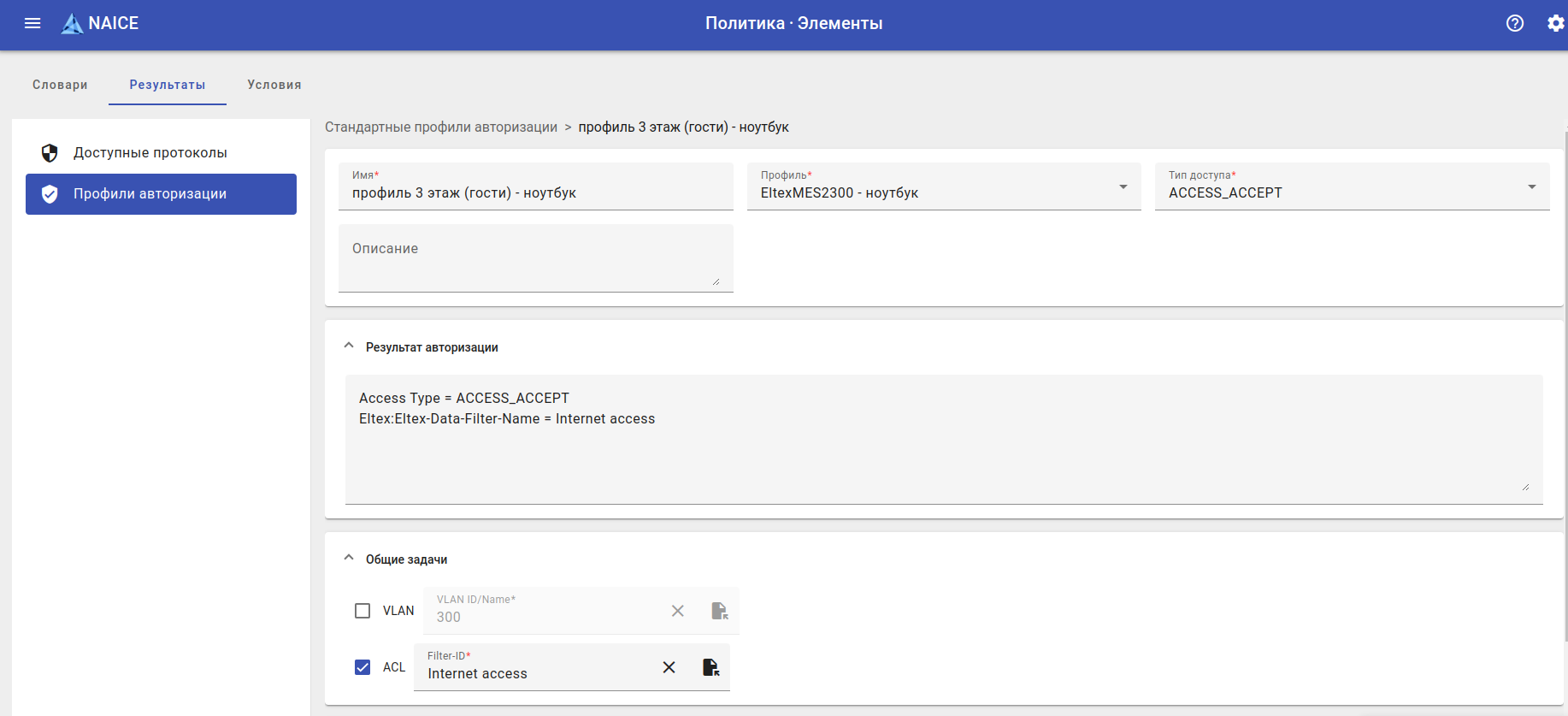Open the help question mark icon

coord(1515,23)
